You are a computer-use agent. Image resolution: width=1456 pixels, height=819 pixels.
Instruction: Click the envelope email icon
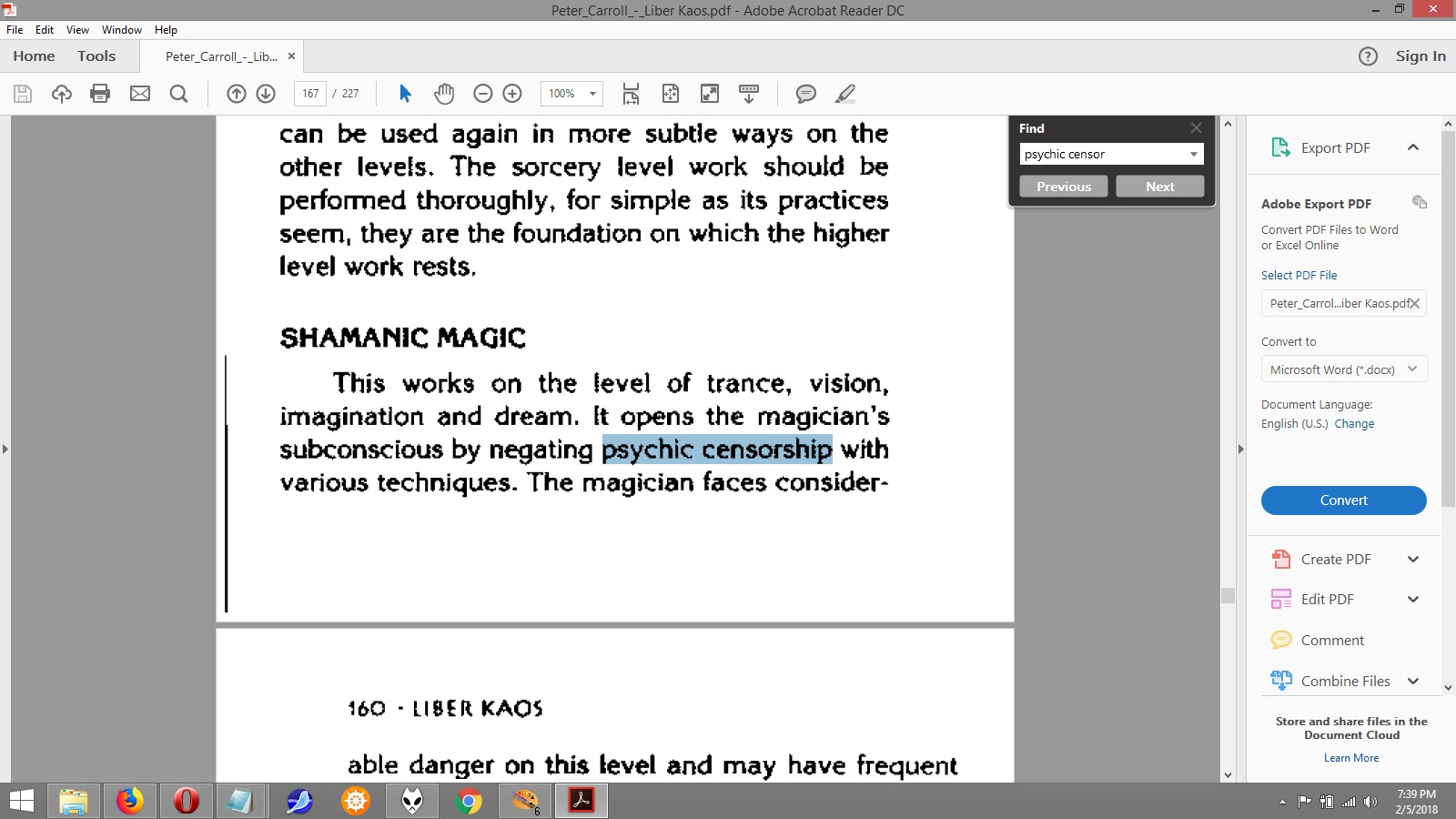point(139,94)
